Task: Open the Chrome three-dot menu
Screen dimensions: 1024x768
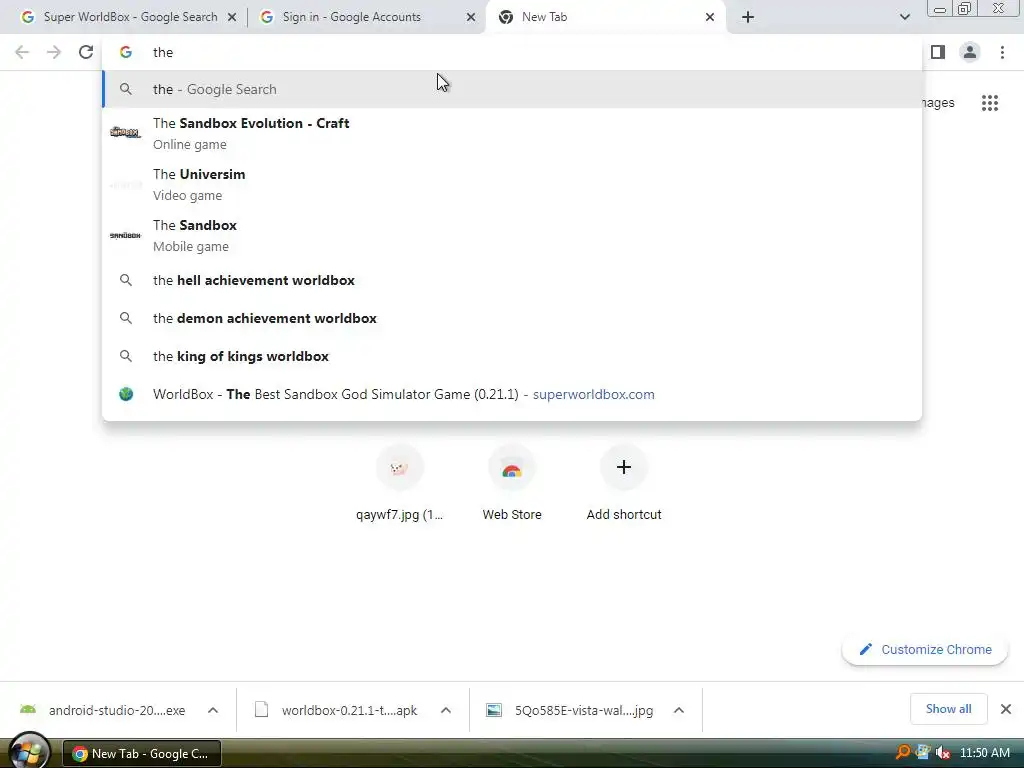Action: coord(1002,52)
